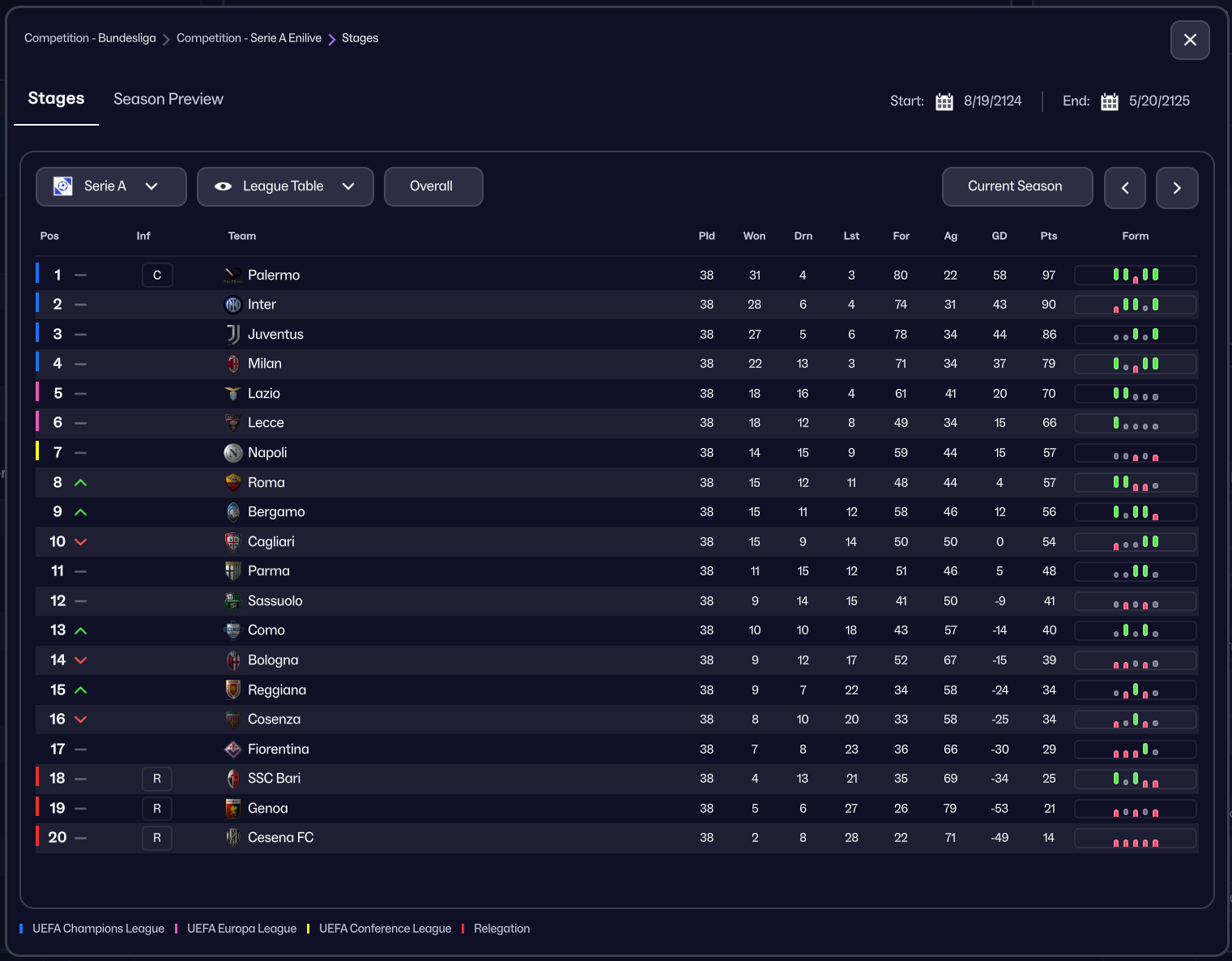This screenshot has width=1232, height=961.
Task: Click the Cosenza club crest
Action: (x=233, y=720)
